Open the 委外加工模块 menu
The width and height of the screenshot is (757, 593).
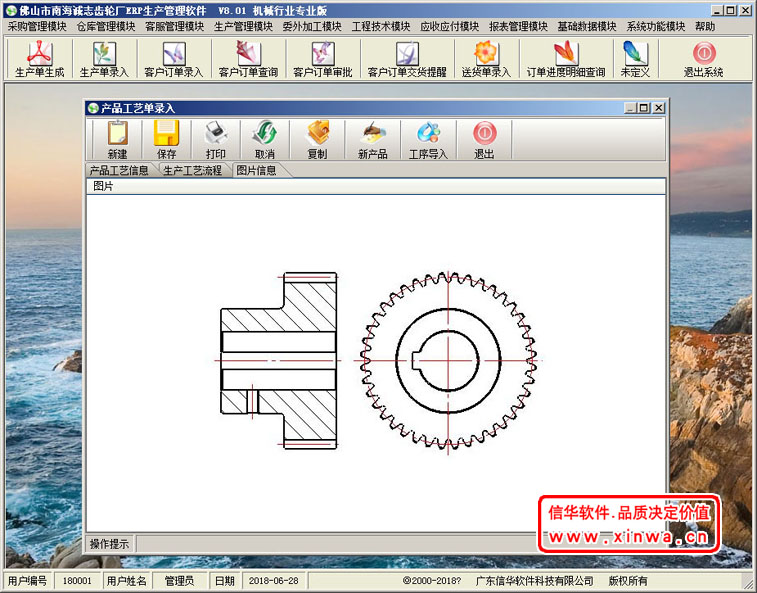pyautogui.click(x=312, y=26)
